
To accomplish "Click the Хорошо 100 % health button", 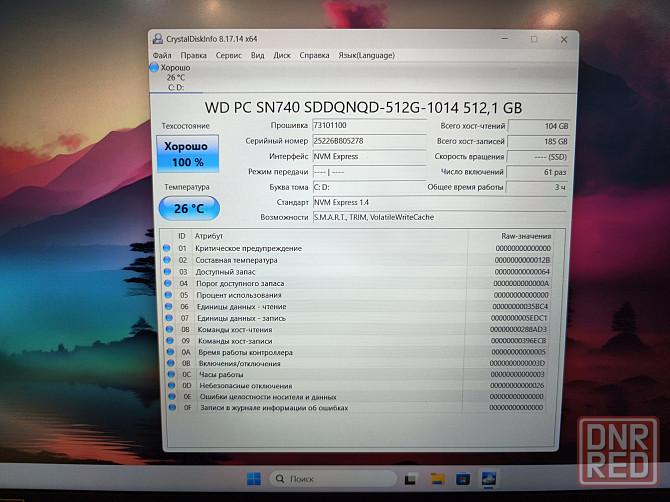I will point(188,154).
